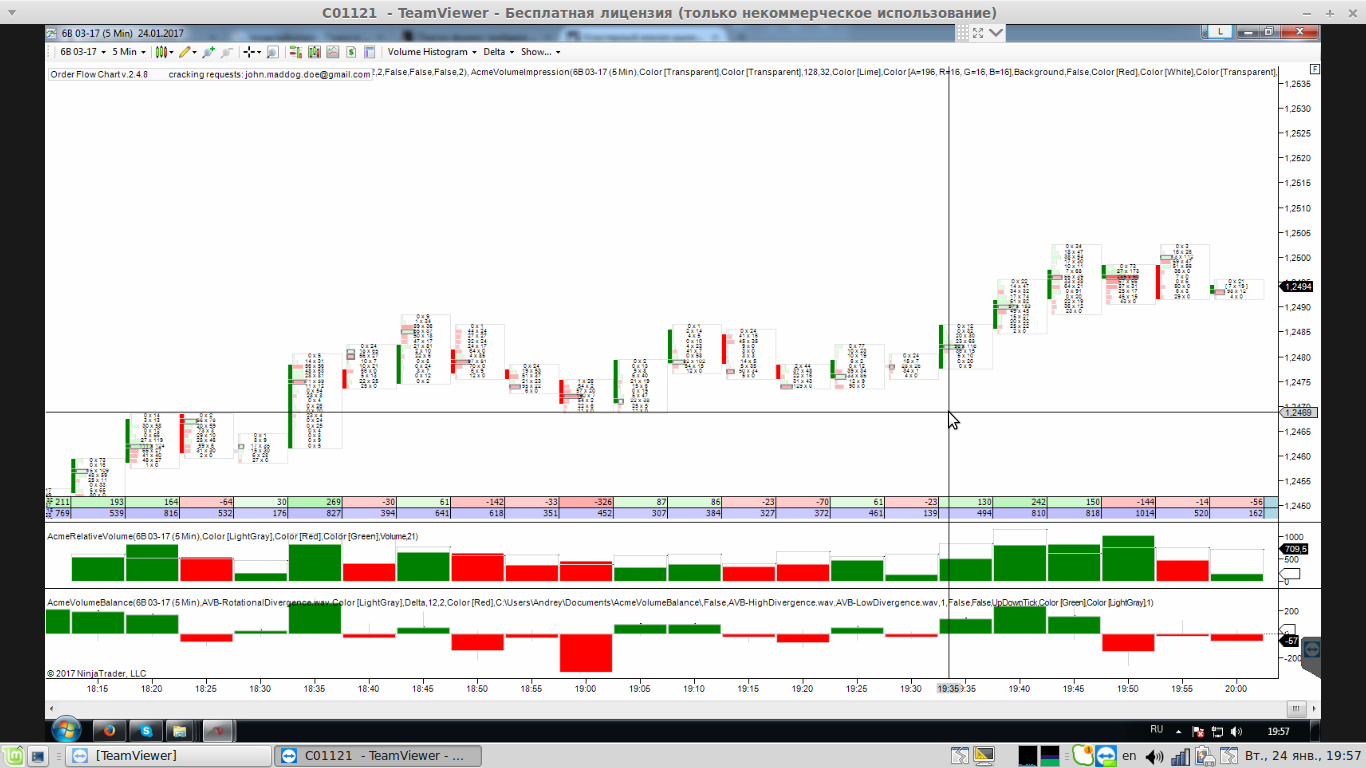
Task: Open the data box magnifier icon
Action: 272,52
